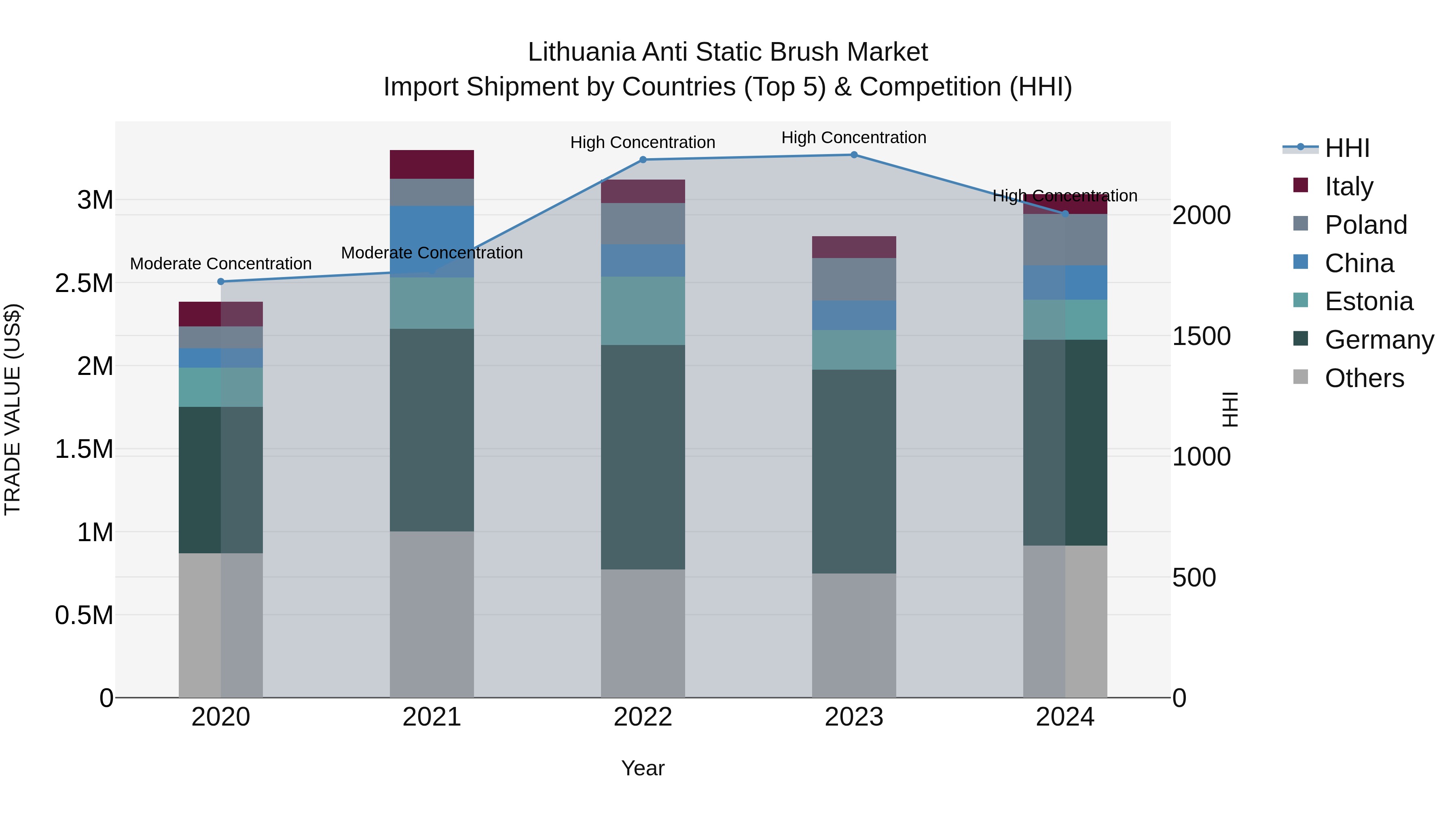Select the Italy segment of the 2021 bar
The image size is (1456, 819).
click(x=432, y=165)
